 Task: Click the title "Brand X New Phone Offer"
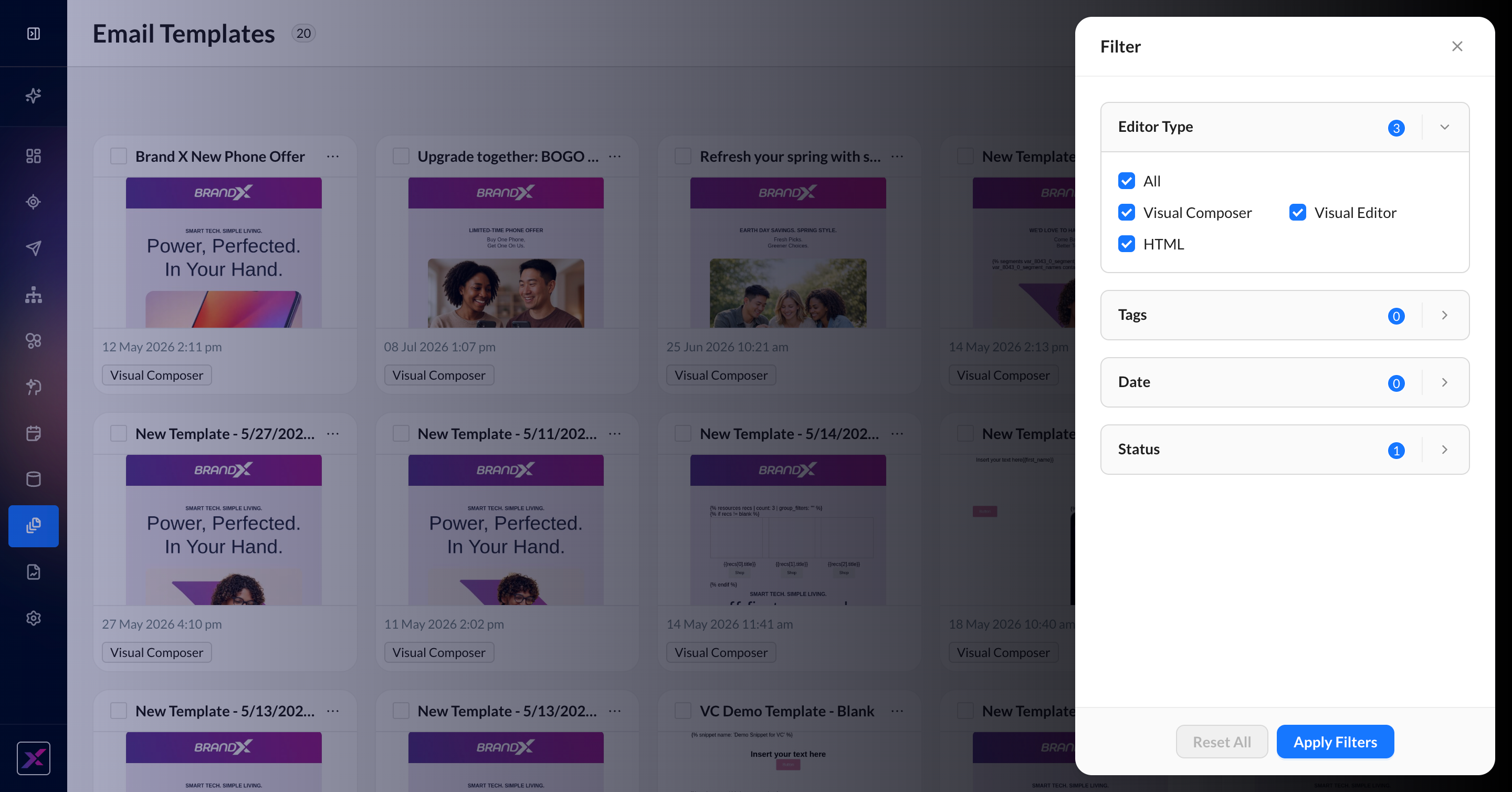pos(220,157)
